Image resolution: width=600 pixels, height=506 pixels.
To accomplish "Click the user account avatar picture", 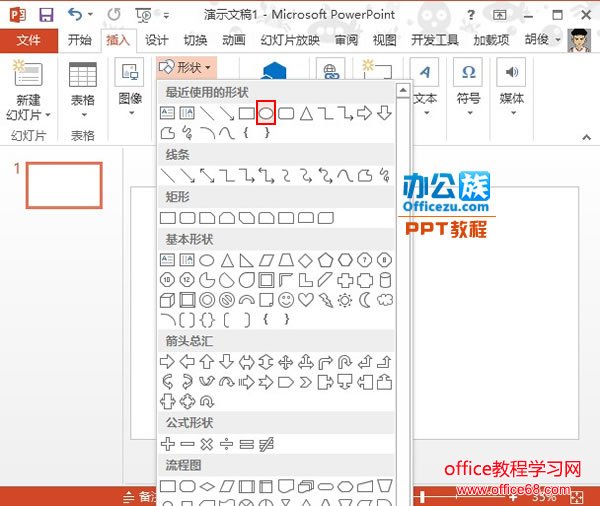I will (579, 40).
